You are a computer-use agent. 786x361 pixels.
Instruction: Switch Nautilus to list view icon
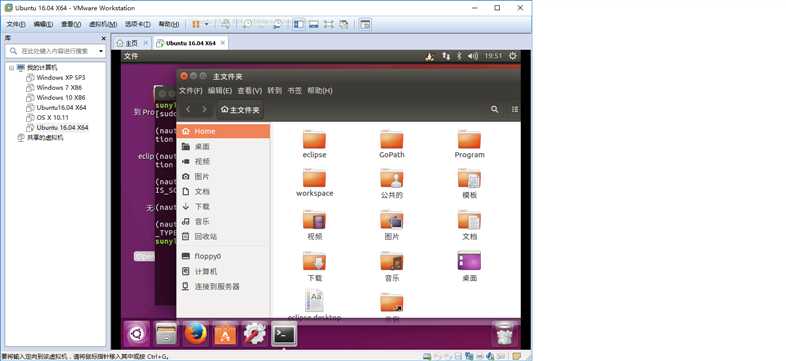click(515, 109)
